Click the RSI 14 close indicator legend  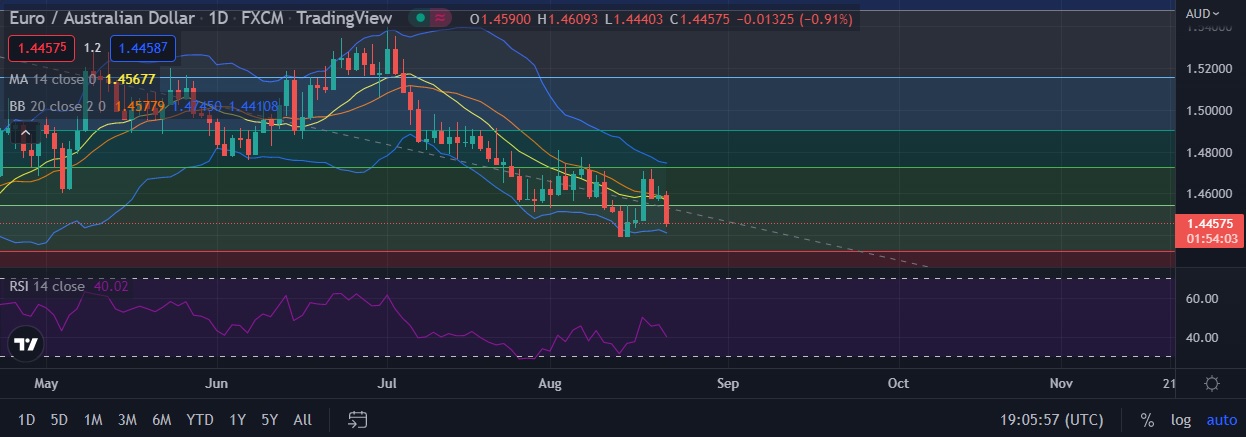pyautogui.click(x=47, y=286)
